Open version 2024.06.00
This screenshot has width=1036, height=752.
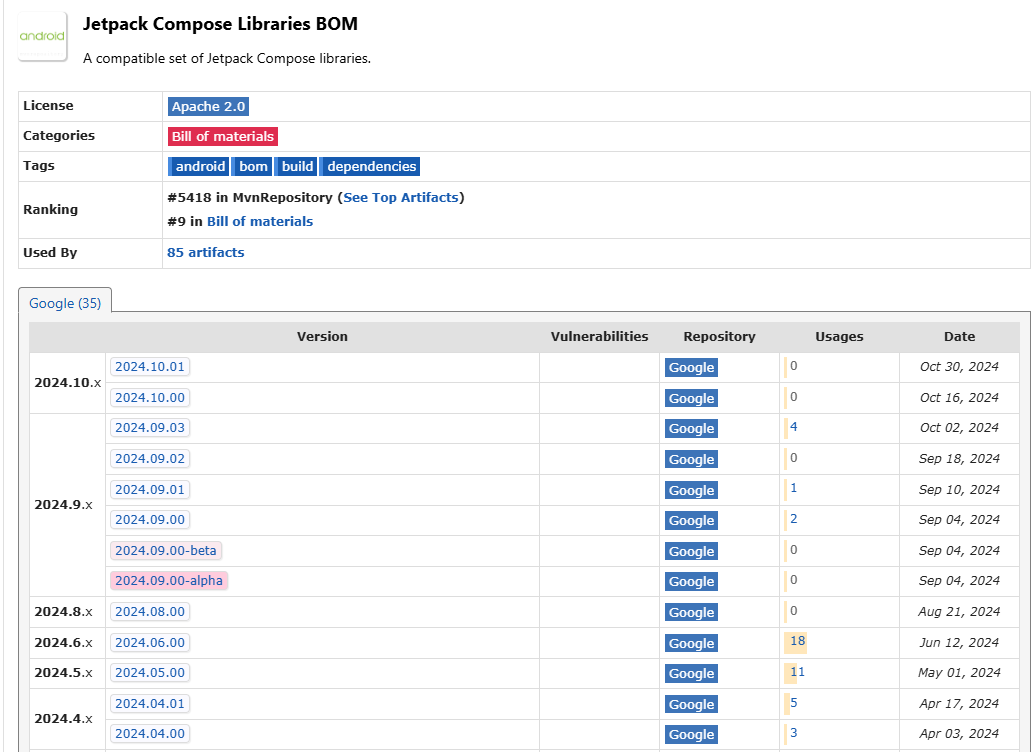(x=150, y=642)
